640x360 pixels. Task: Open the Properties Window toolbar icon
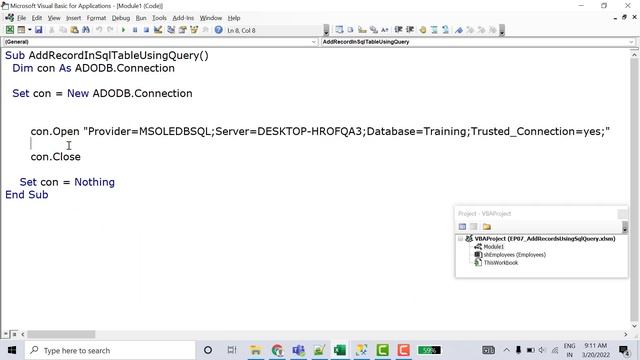coord(182,30)
